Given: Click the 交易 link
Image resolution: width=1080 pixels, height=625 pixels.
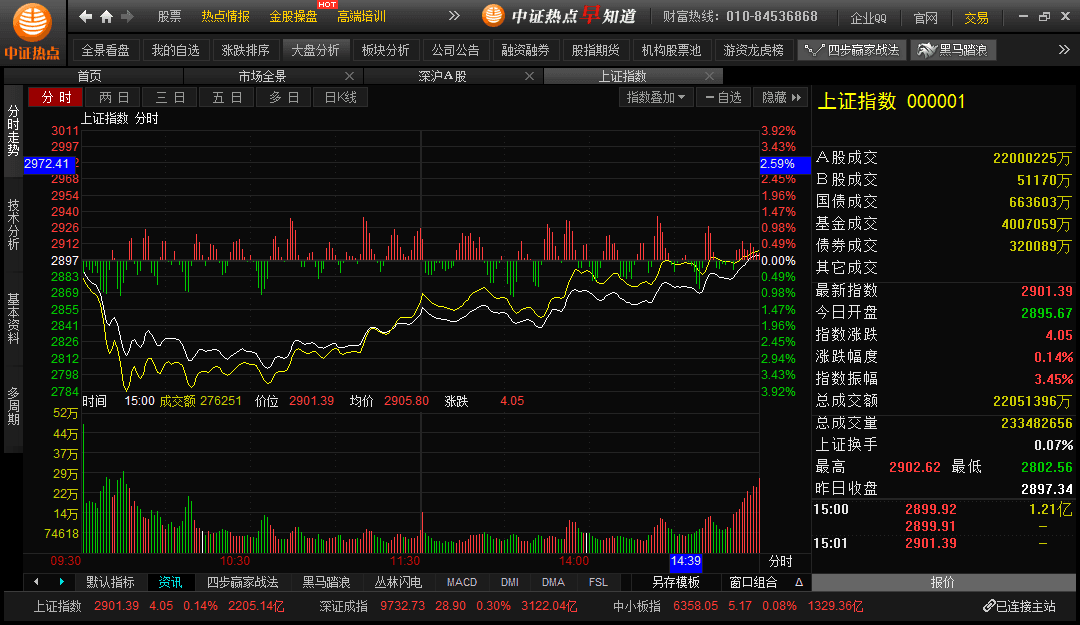Looking at the screenshot, I should click(976, 19).
